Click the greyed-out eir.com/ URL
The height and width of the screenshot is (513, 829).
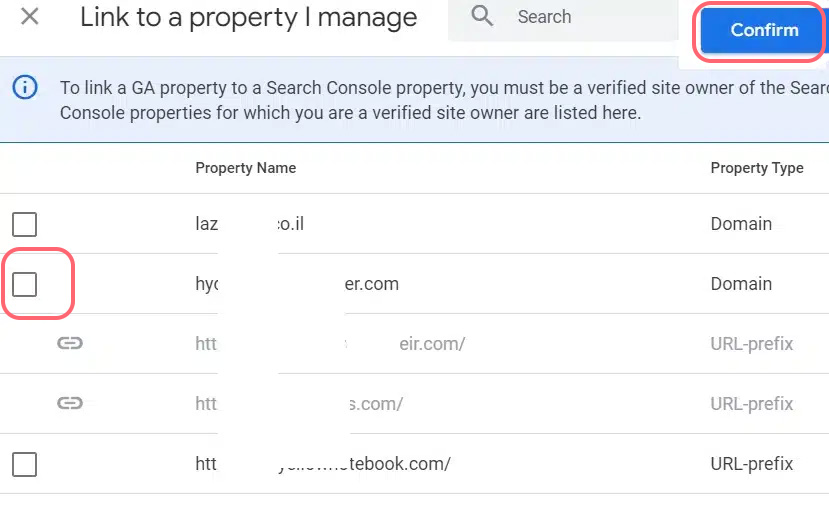click(330, 344)
